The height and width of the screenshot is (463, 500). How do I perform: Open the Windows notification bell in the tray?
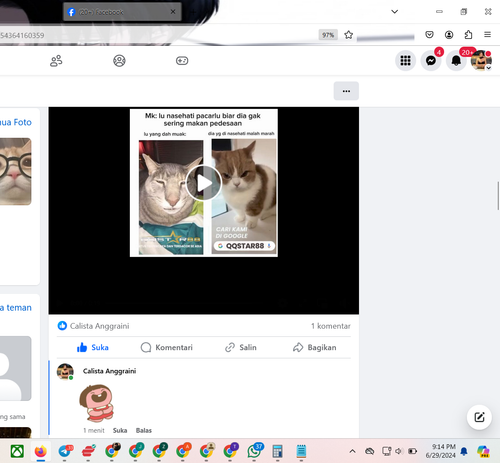[464, 451]
